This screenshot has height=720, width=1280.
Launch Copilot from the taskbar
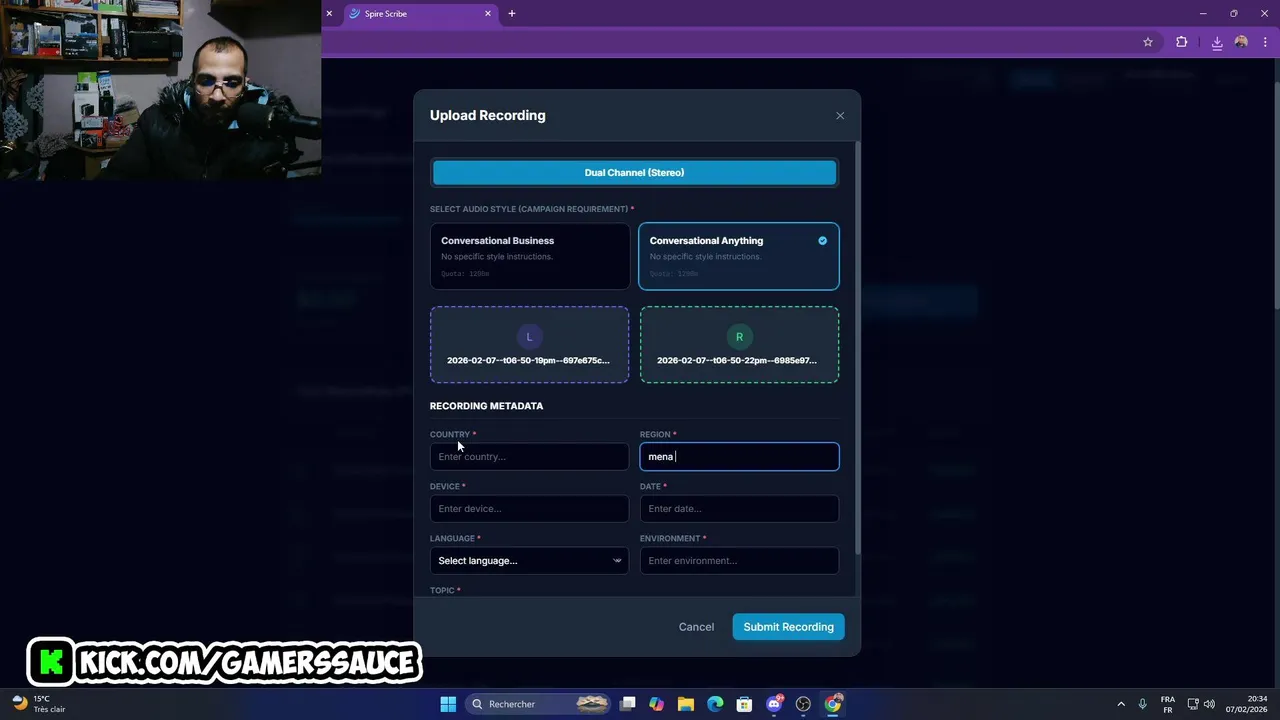click(x=656, y=704)
